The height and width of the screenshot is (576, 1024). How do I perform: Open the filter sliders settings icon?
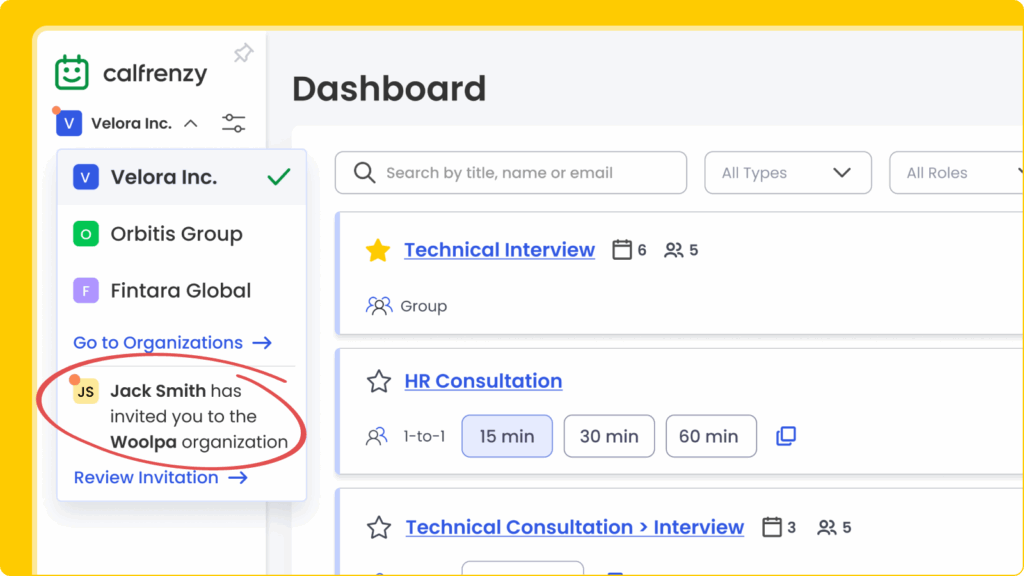coord(234,124)
